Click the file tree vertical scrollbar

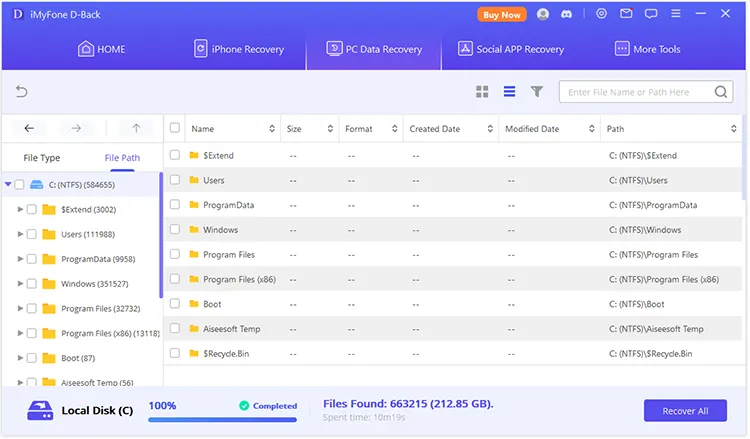click(x=161, y=234)
